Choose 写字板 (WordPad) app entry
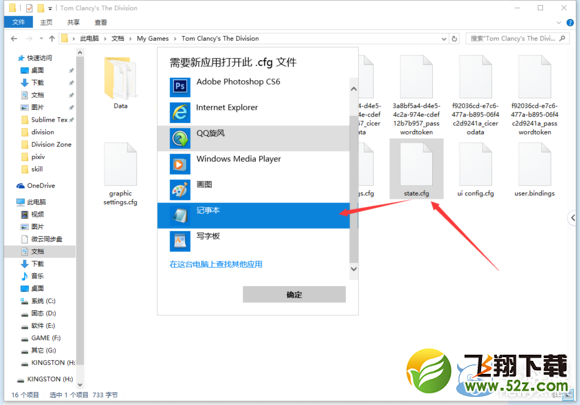Viewport: 580px width, 405px height. (253, 241)
